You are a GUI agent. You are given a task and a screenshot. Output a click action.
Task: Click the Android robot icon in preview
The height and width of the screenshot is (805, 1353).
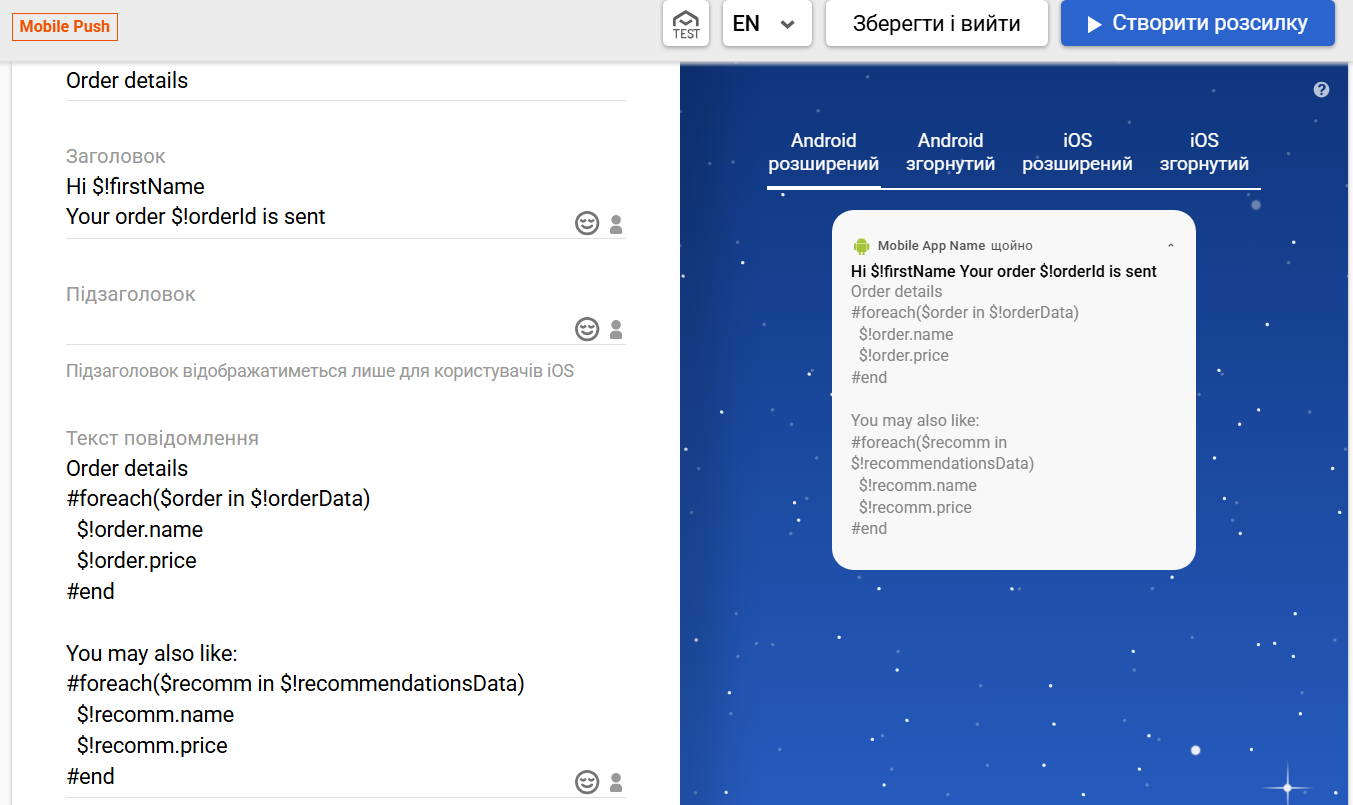point(861,246)
